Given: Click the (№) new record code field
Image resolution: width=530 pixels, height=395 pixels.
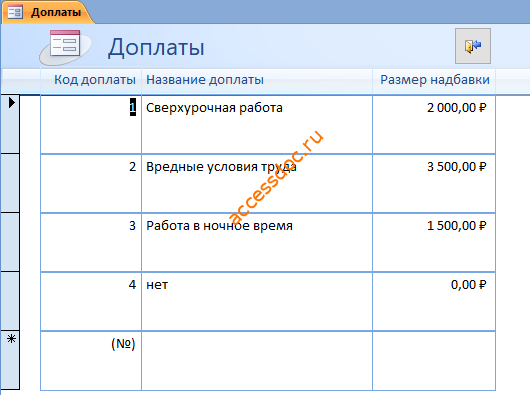Looking at the screenshot, I should [x=91, y=361].
